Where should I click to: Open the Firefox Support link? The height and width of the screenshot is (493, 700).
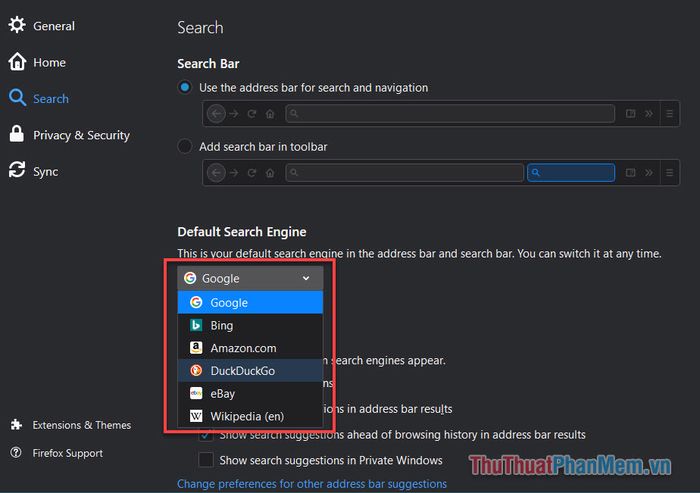[x=67, y=453]
